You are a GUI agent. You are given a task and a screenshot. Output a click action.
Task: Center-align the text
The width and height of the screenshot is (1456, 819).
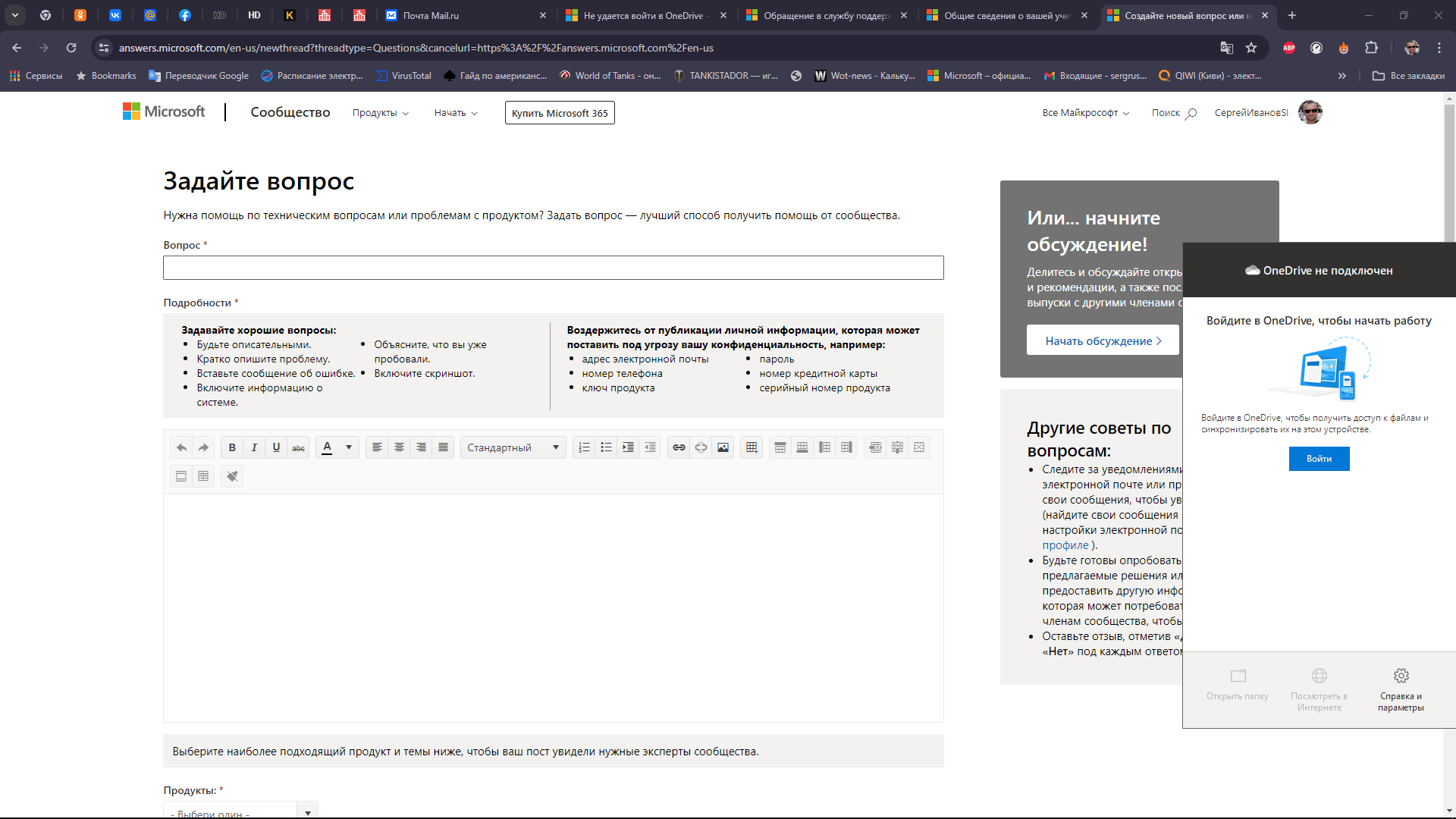[x=399, y=447]
